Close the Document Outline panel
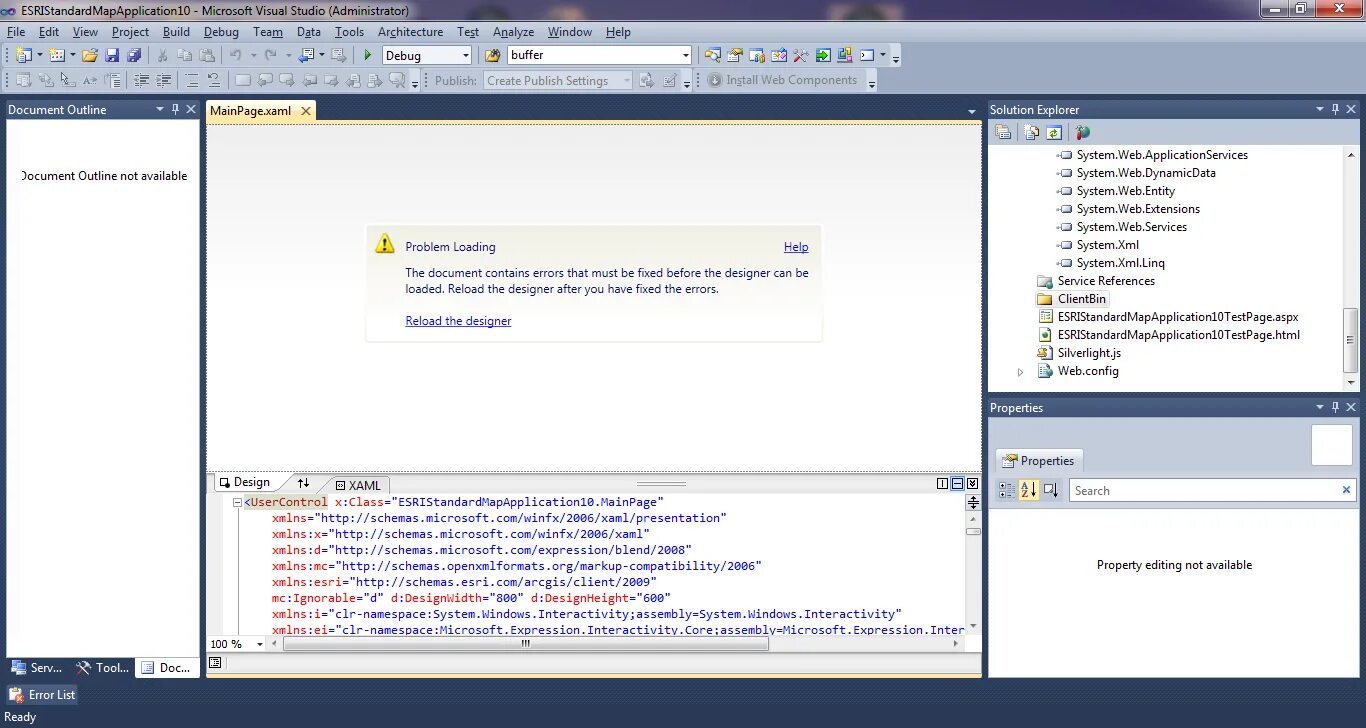Screen dimensions: 1366x728 click(x=191, y=109)
